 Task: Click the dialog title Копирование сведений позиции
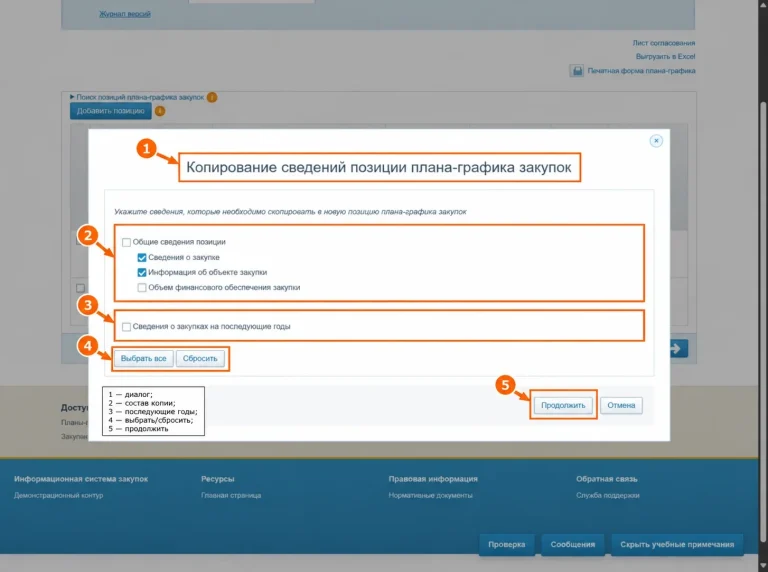coord(379,167)
